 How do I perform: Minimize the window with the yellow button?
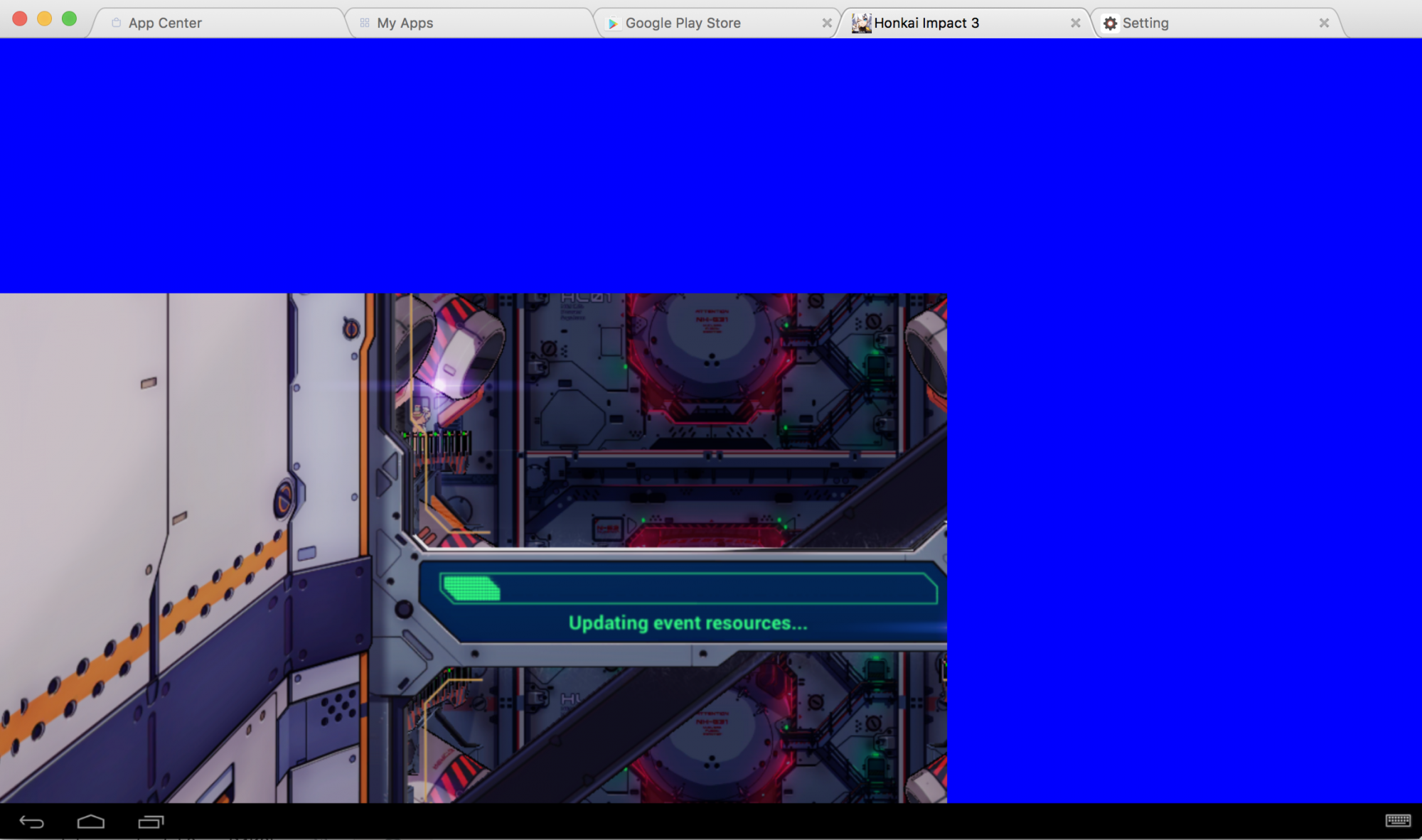pos(45,19)
